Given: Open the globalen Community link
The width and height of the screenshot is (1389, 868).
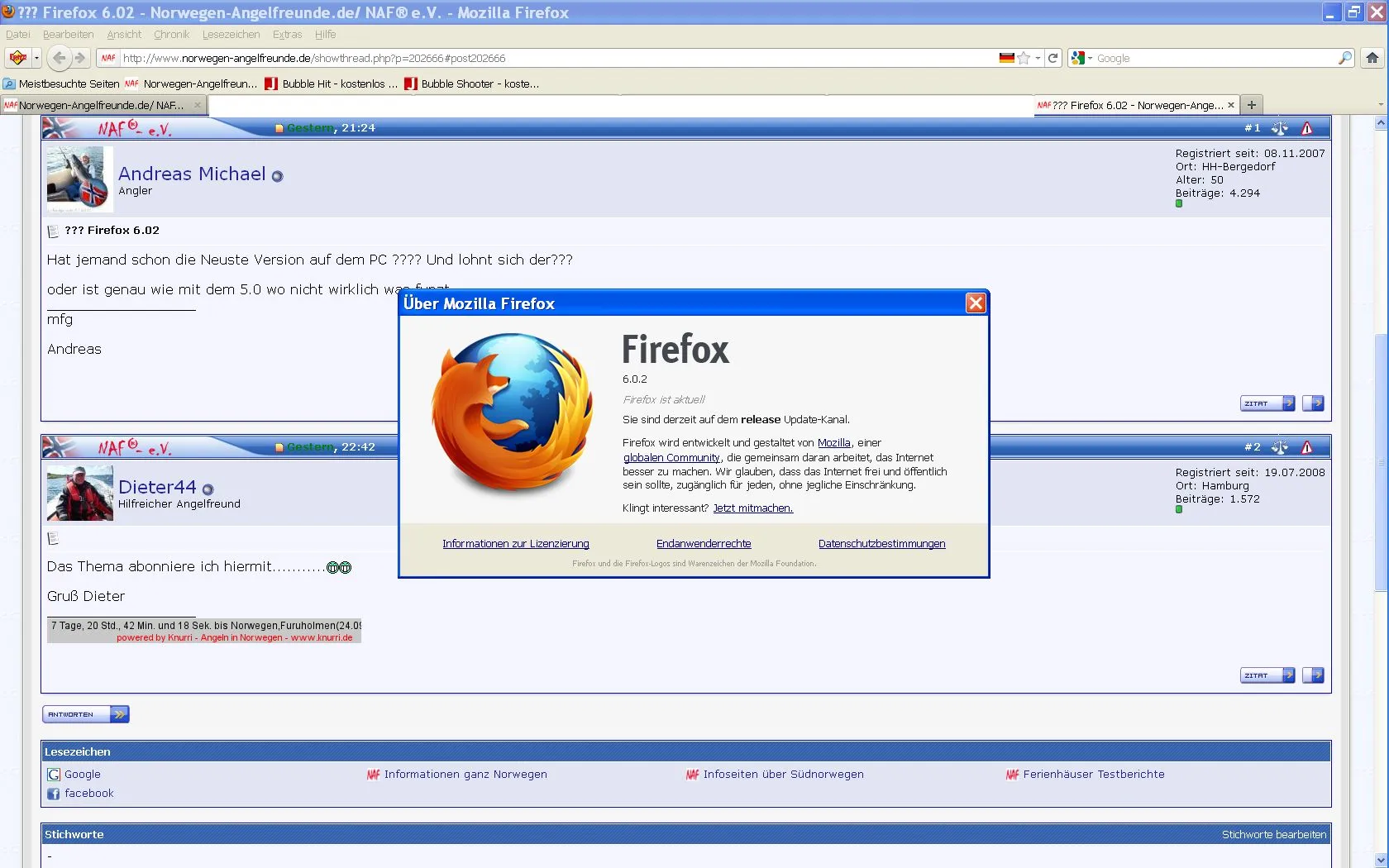Looking at the screenshot, I should coord(671,458).
